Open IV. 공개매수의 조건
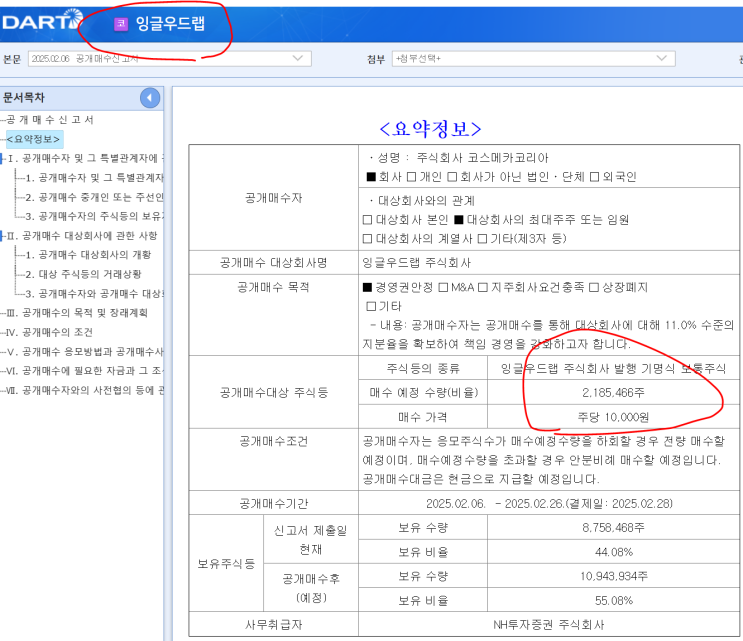The image size is (743, 641). coord(50,332)
